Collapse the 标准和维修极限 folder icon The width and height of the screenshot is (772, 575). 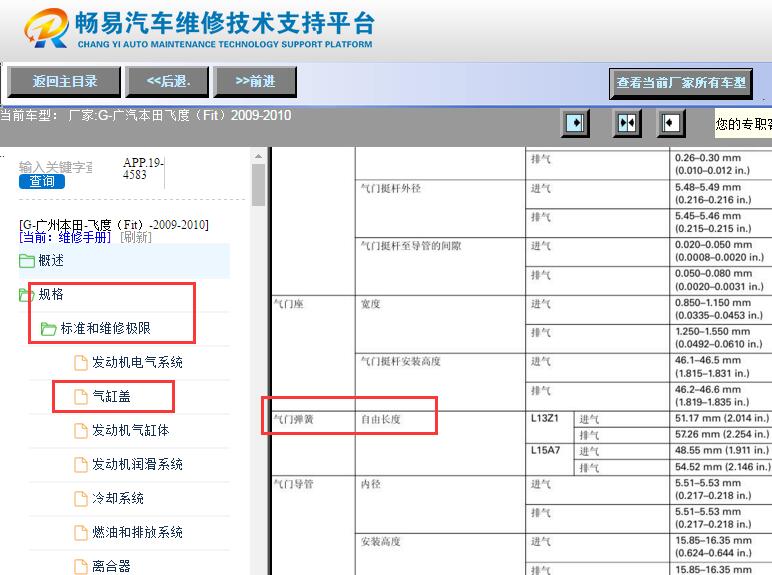coord(48,328)
